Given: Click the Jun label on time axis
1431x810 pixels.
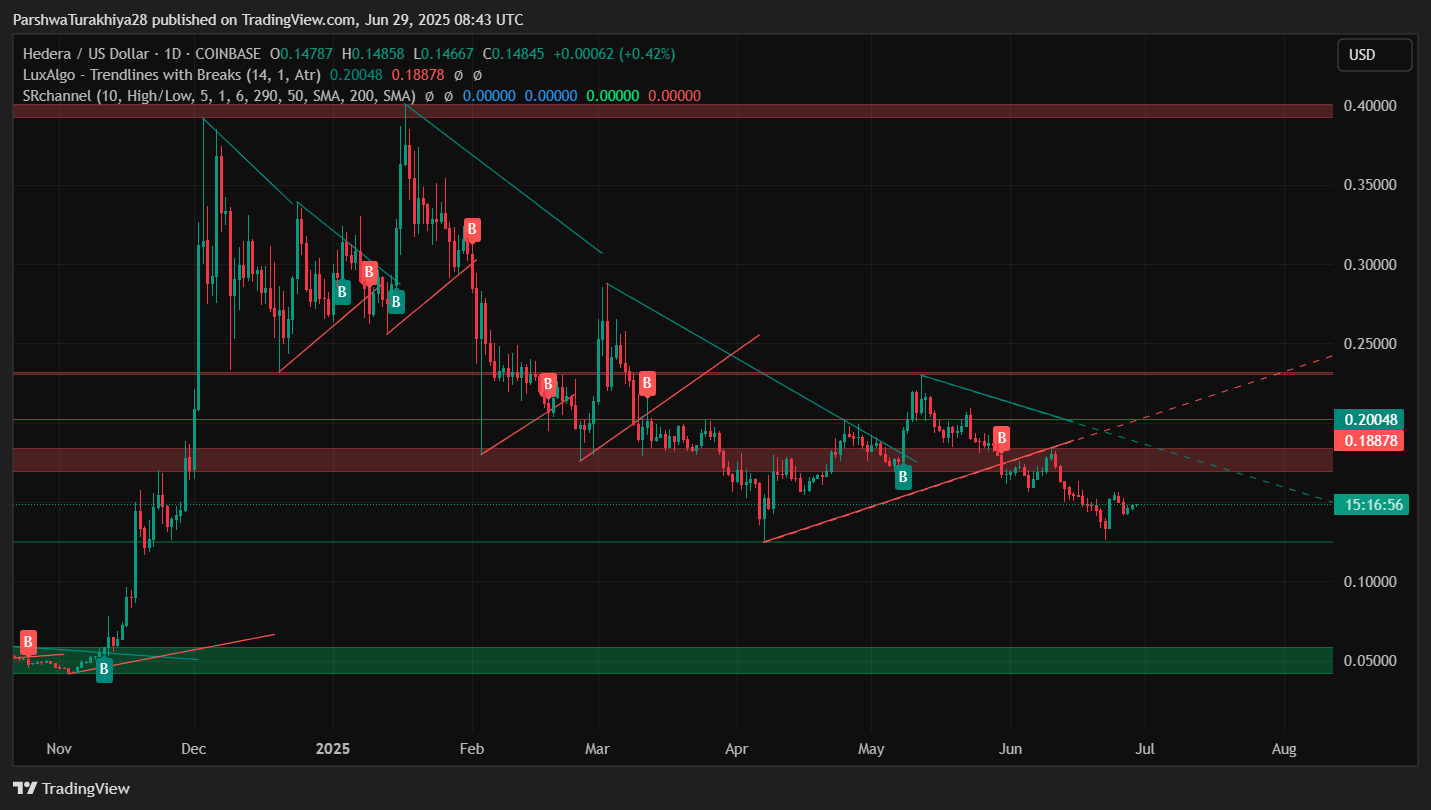Looking at the screenshot, I should [1009, 748].
